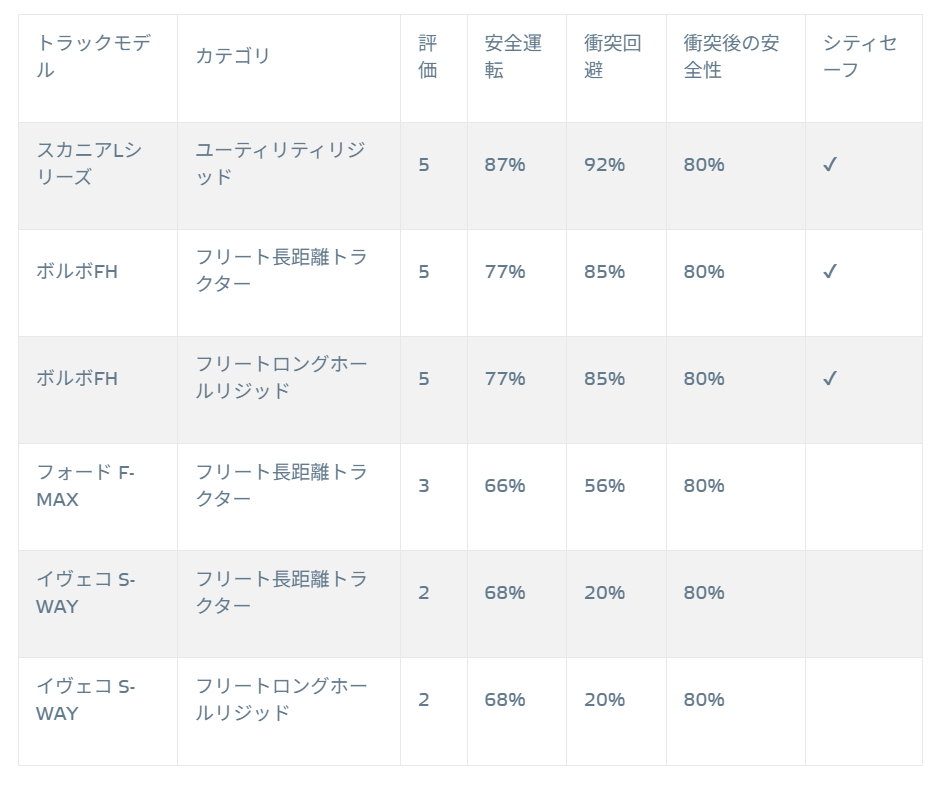Click the checkmark in the ボルボFH フリート長距離トラクター row
945x790 pixels.
point(829,272)
